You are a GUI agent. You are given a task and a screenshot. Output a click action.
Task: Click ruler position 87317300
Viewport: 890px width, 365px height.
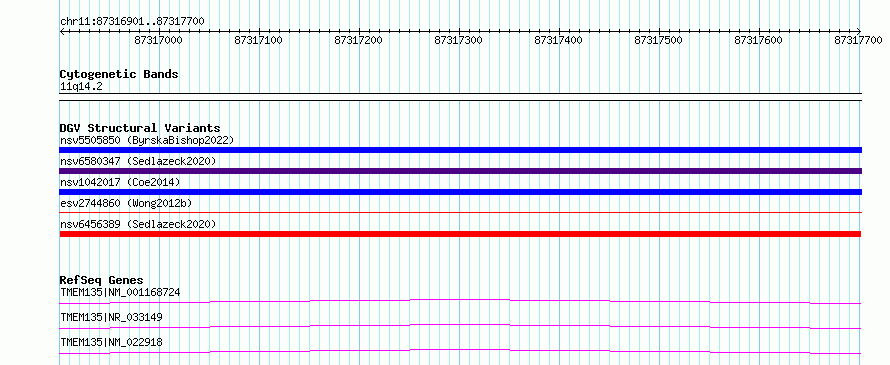pyautogui.click(x=459, y=40)
